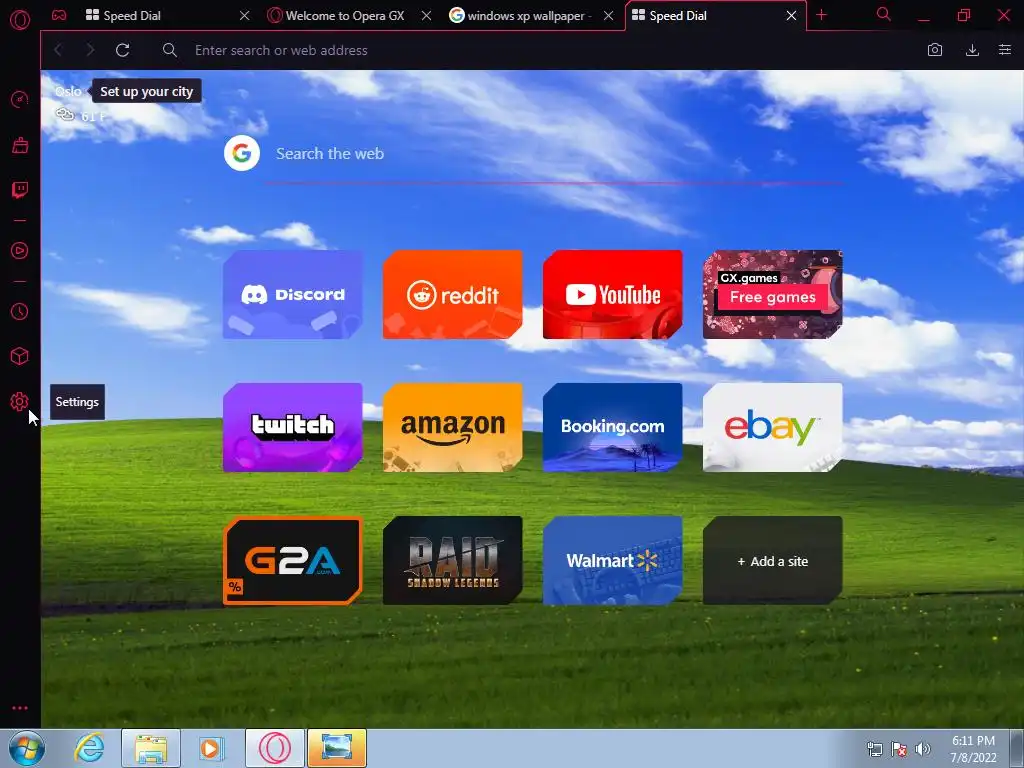1024x768 pixels.
Task: Open GX Cleaner sidebar icon
Action: 20,145
